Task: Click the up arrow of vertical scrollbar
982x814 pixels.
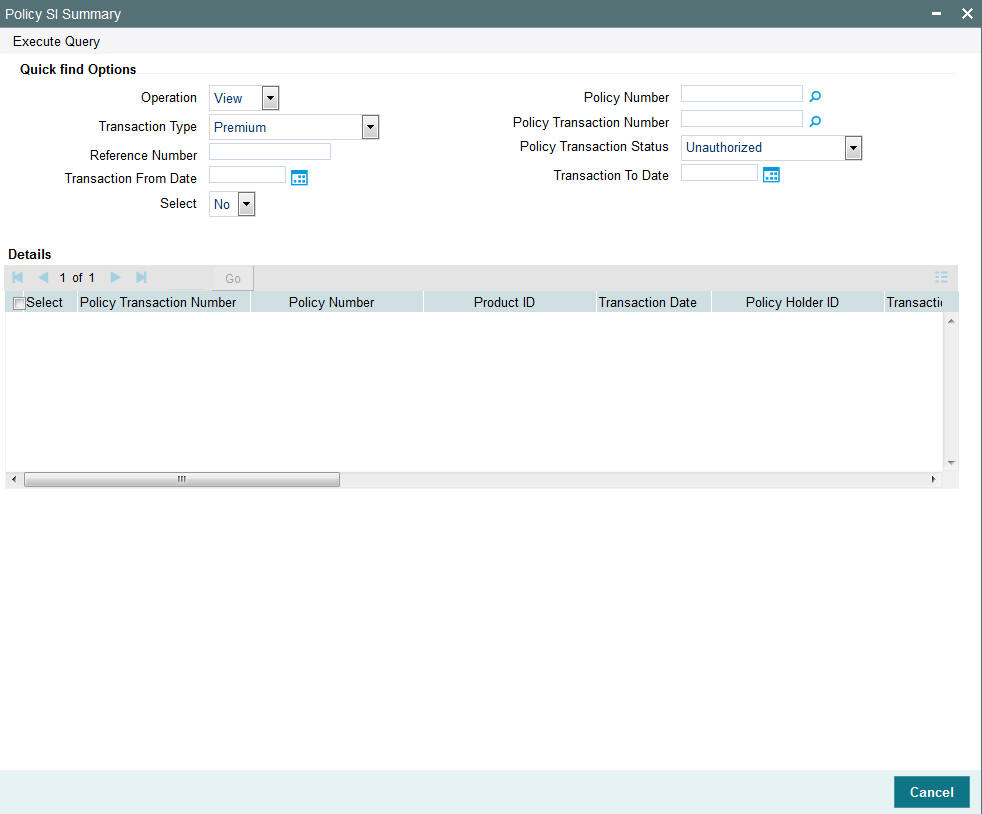Action: [x=951, y=321]
